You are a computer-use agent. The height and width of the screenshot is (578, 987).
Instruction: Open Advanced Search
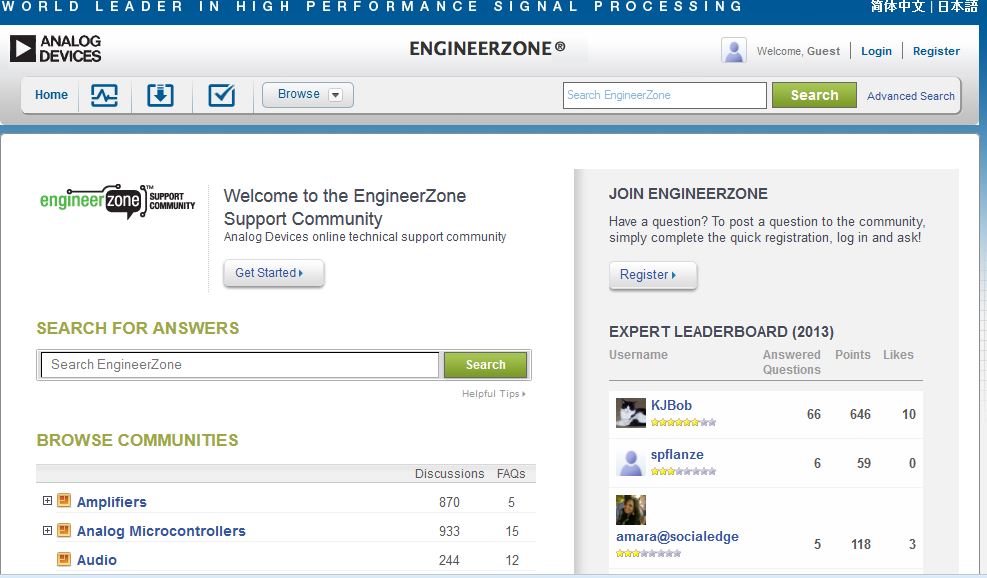pos(910,96)
